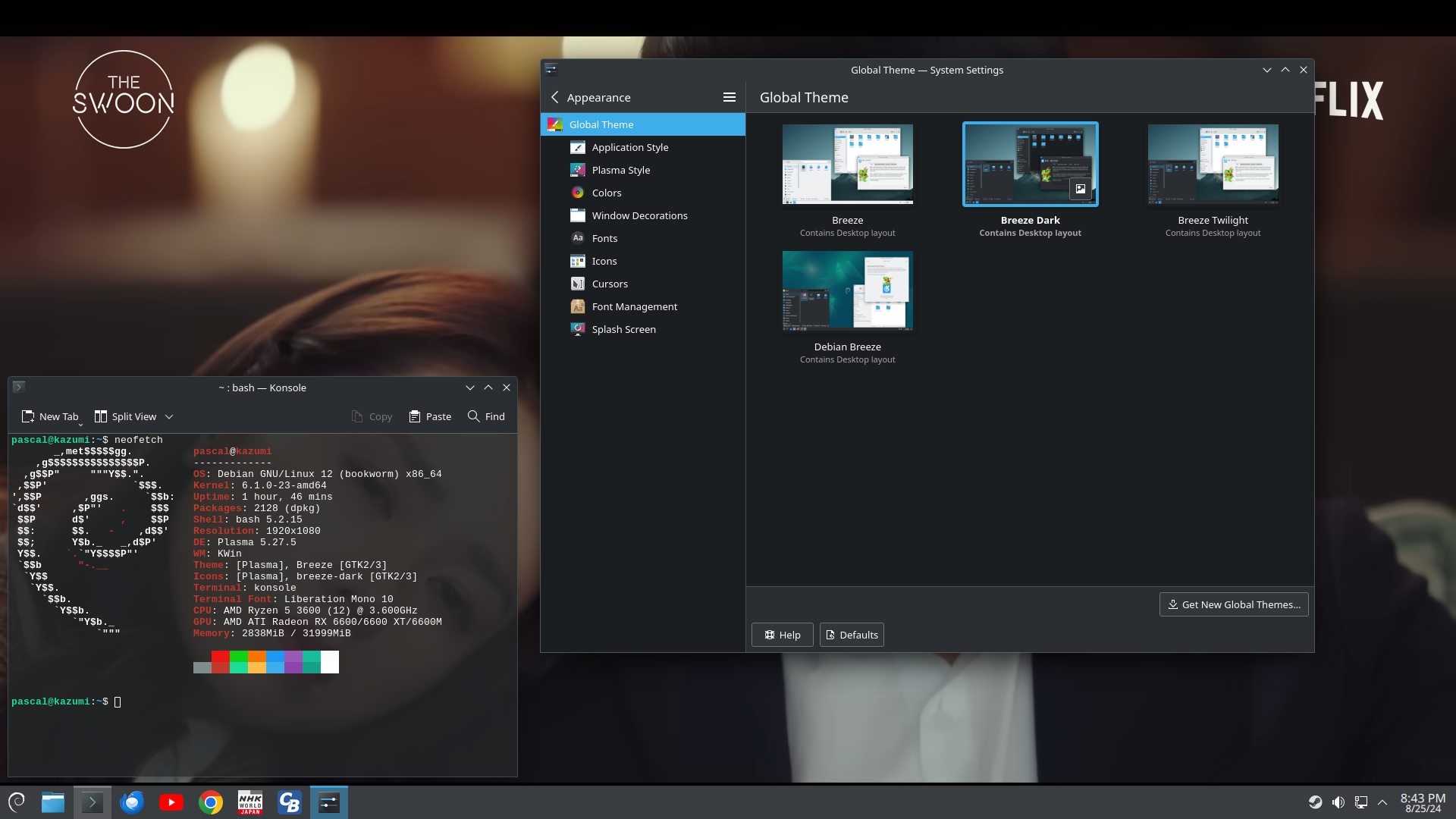Click the Defaults button
Viewport: 1456px width, 819px height.
(851, 634)
